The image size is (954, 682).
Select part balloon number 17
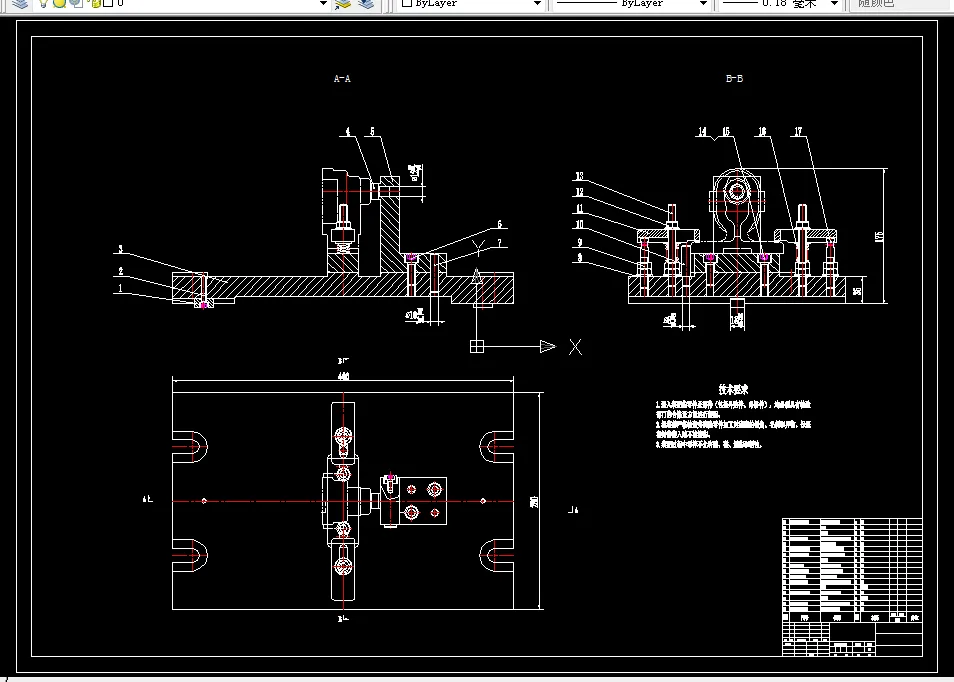pos(798,131)
